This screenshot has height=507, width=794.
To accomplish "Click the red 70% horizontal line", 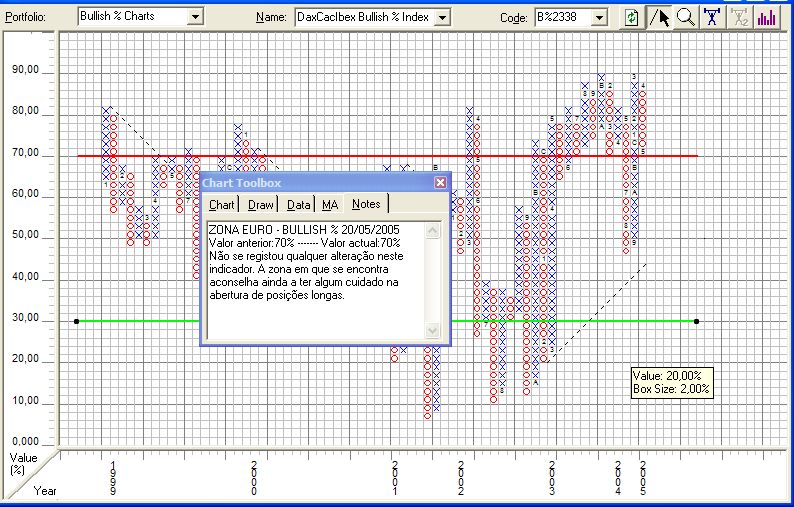I will [x=387, y=156].
